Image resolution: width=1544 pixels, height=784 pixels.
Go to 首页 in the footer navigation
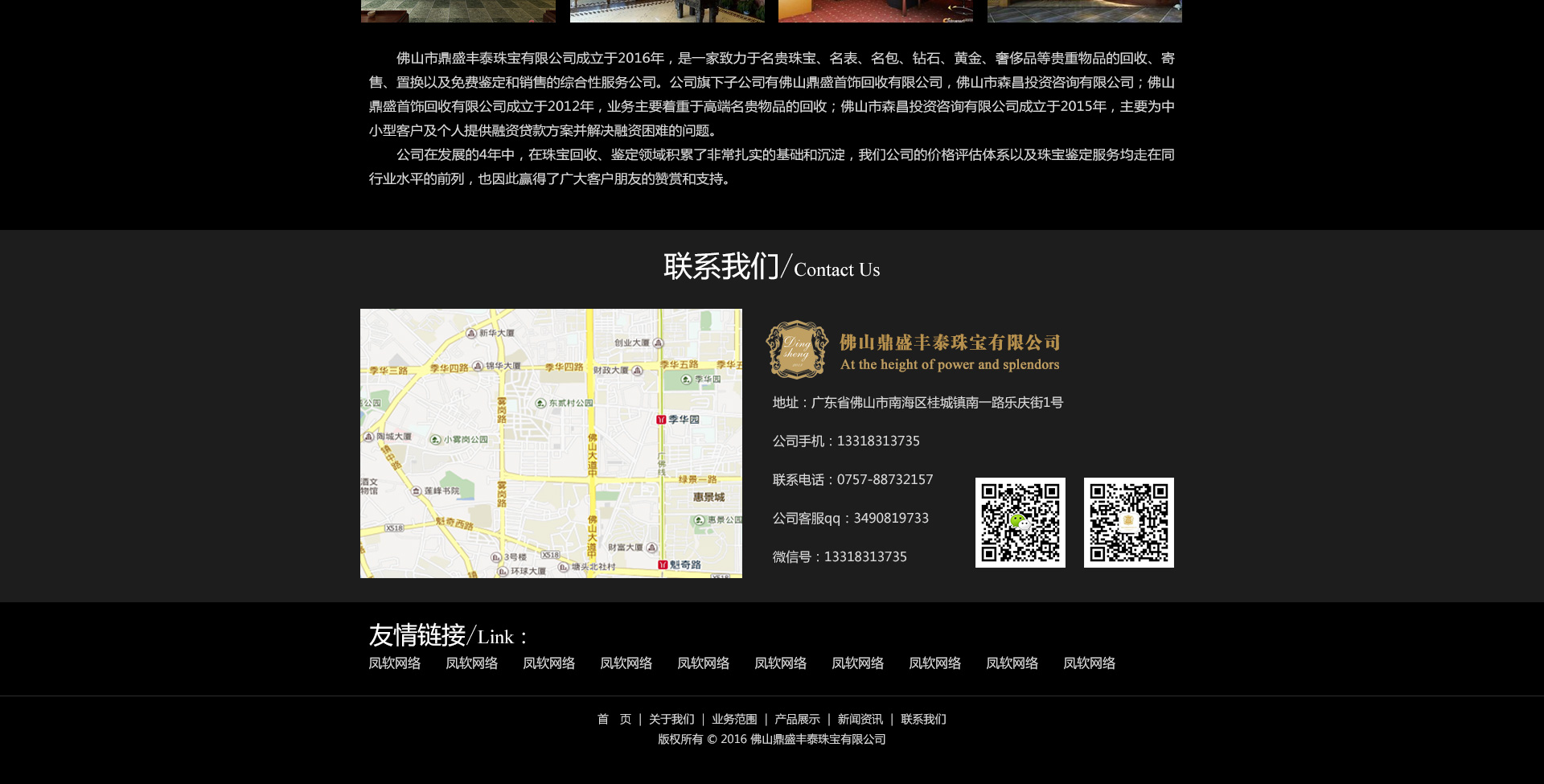614,720
